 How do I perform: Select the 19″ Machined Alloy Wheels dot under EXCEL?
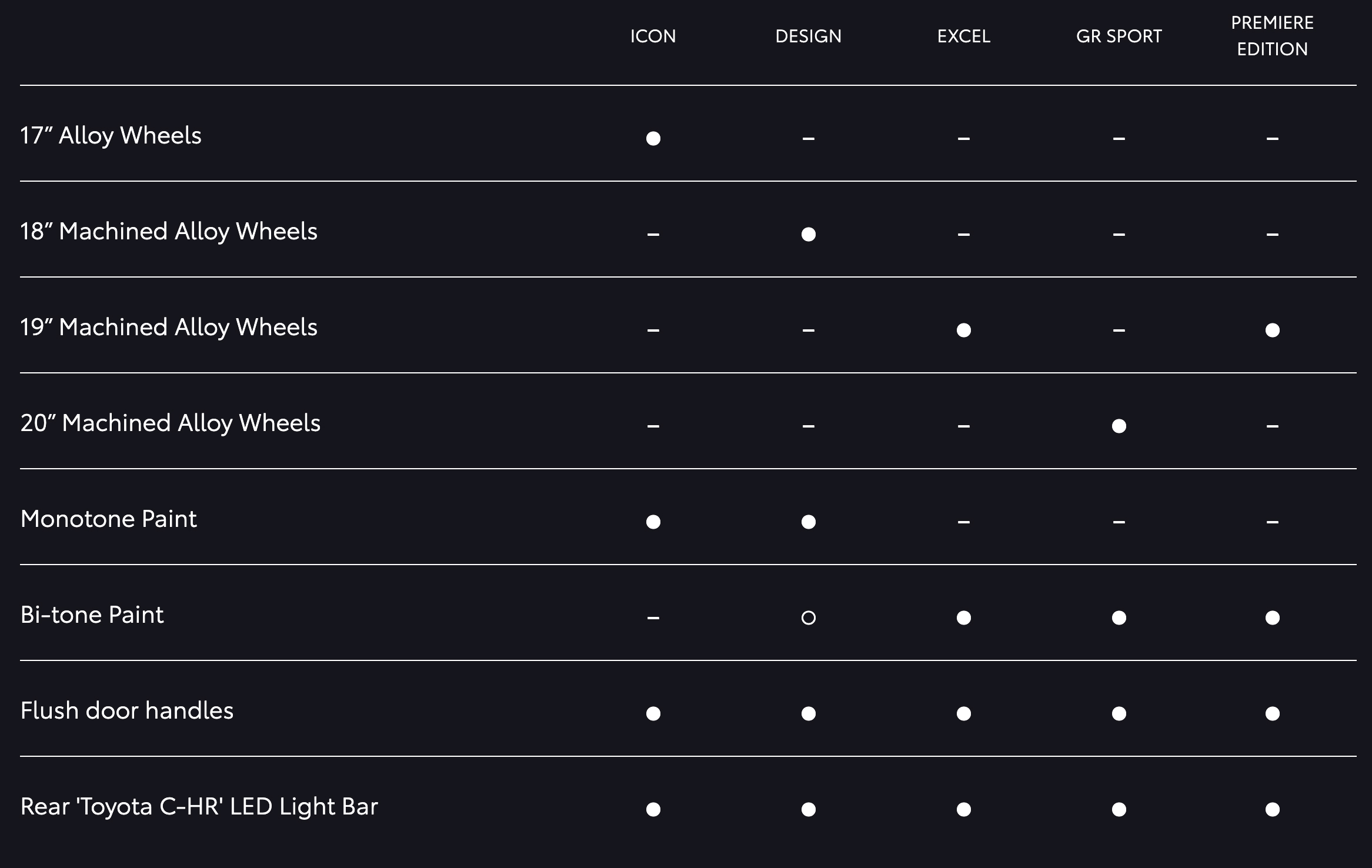click(963, 330)
